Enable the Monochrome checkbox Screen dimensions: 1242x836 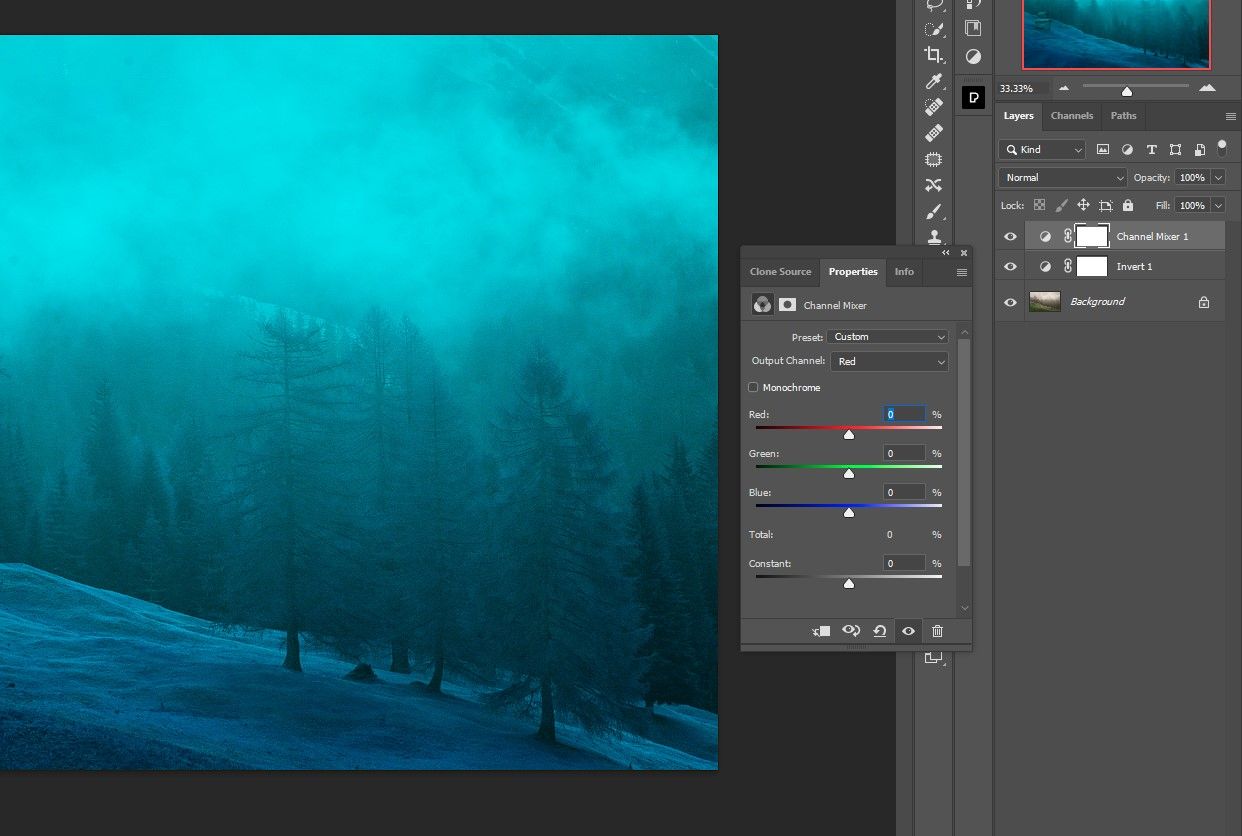753,387
